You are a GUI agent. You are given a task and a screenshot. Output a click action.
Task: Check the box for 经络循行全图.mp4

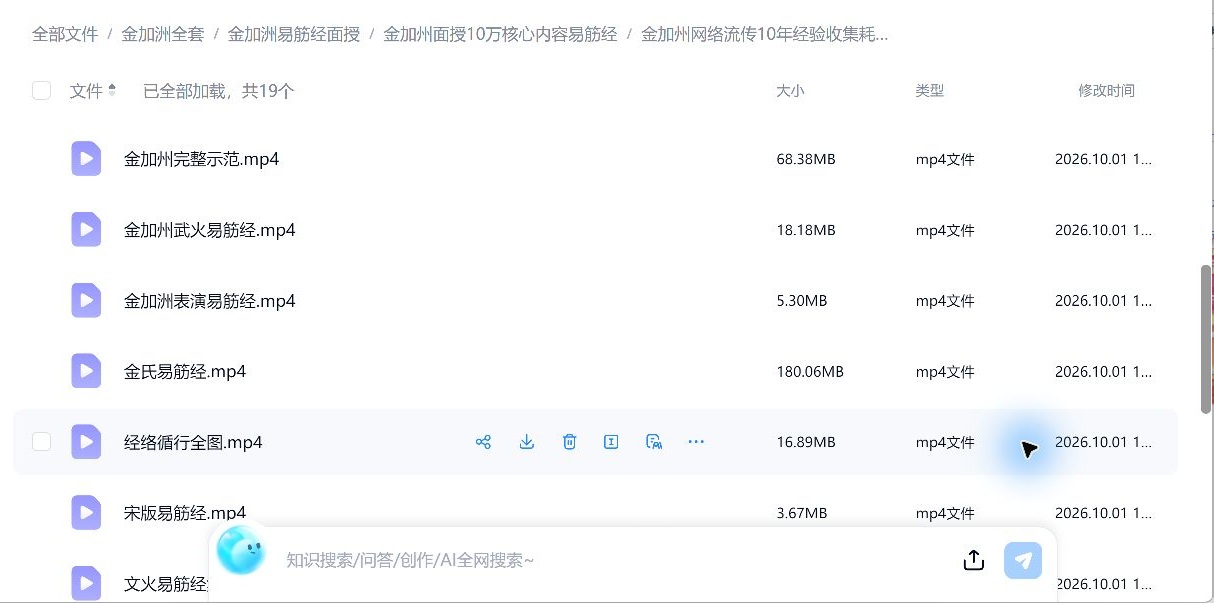coord(41,442)
